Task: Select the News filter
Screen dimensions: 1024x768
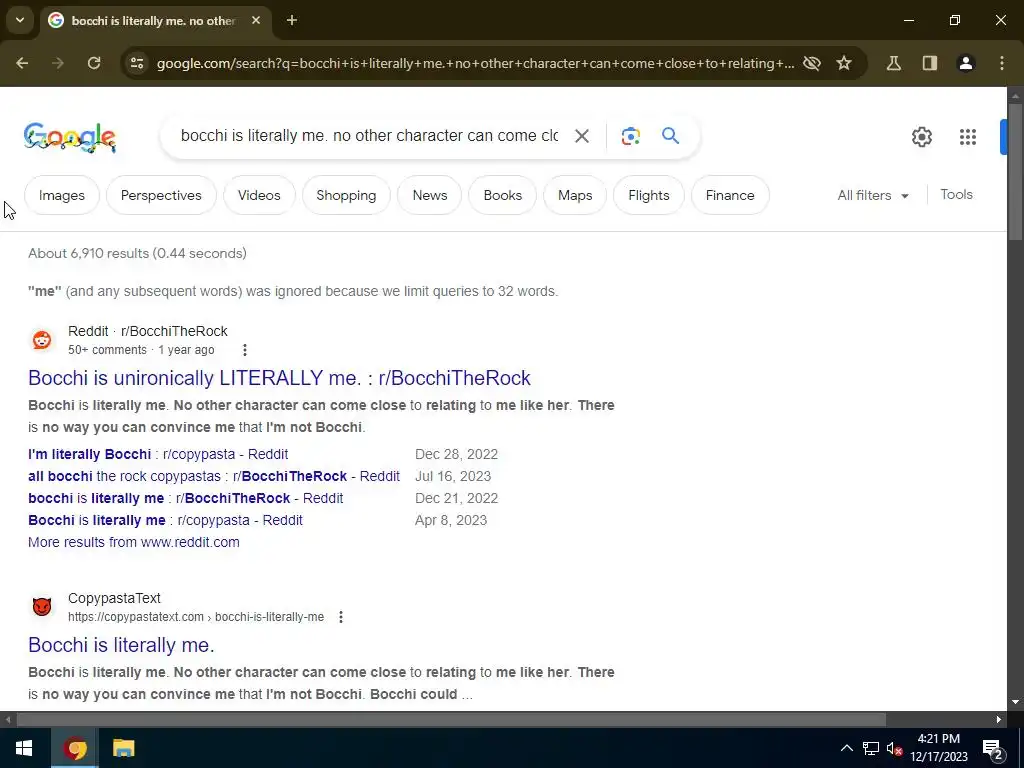Action: pos(430,195)
